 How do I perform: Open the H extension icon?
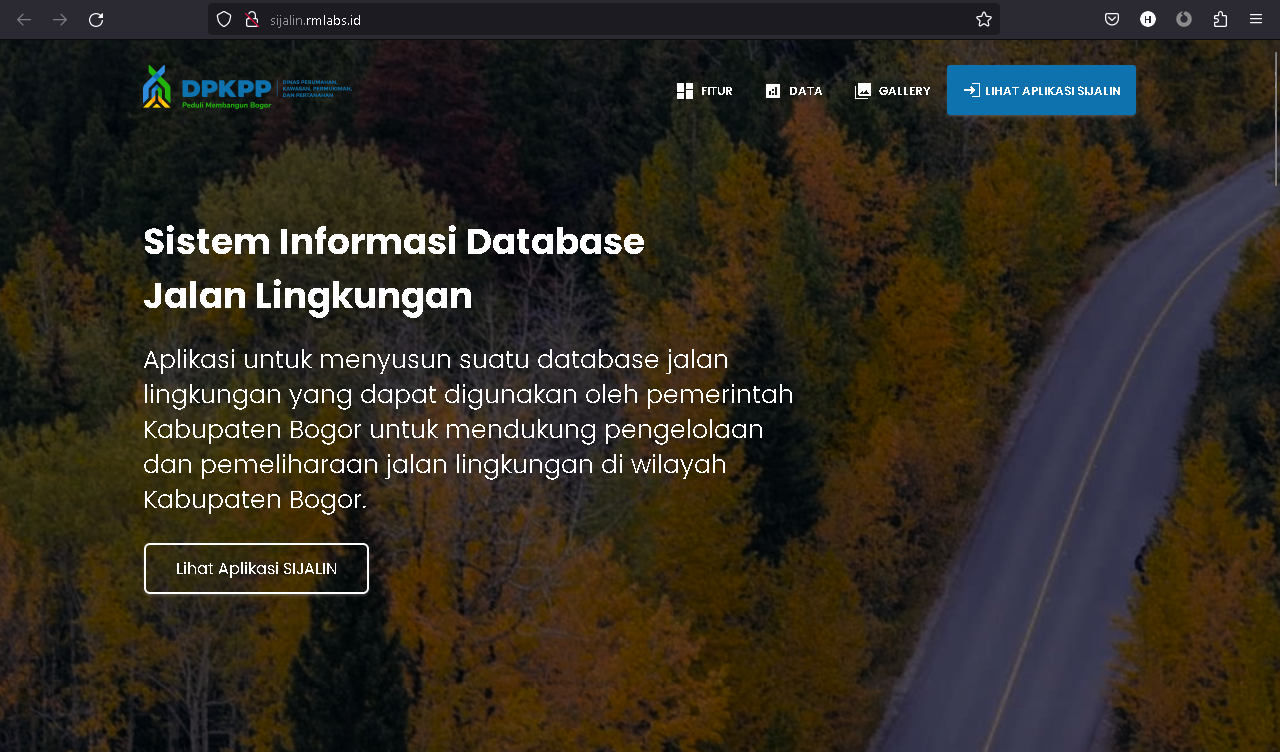coord(1148,19)
